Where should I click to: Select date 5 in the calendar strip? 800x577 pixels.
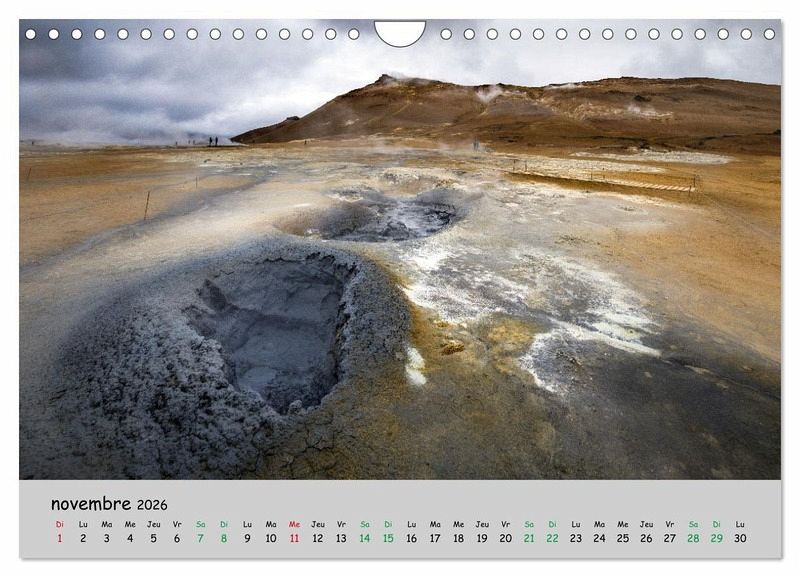tap(154, 538)
